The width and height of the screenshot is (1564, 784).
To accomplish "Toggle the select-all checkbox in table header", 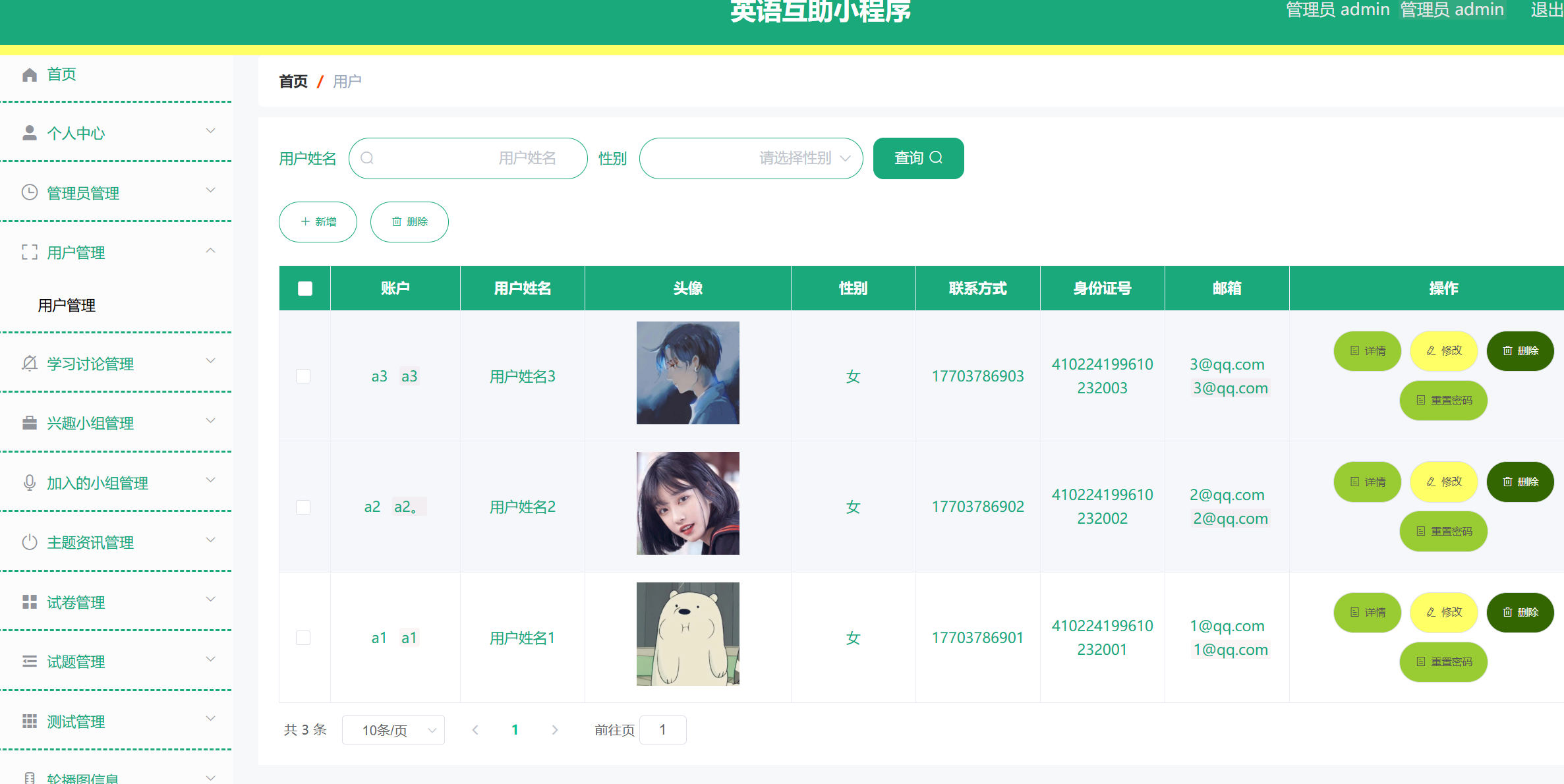I will [x=304, y=288].
